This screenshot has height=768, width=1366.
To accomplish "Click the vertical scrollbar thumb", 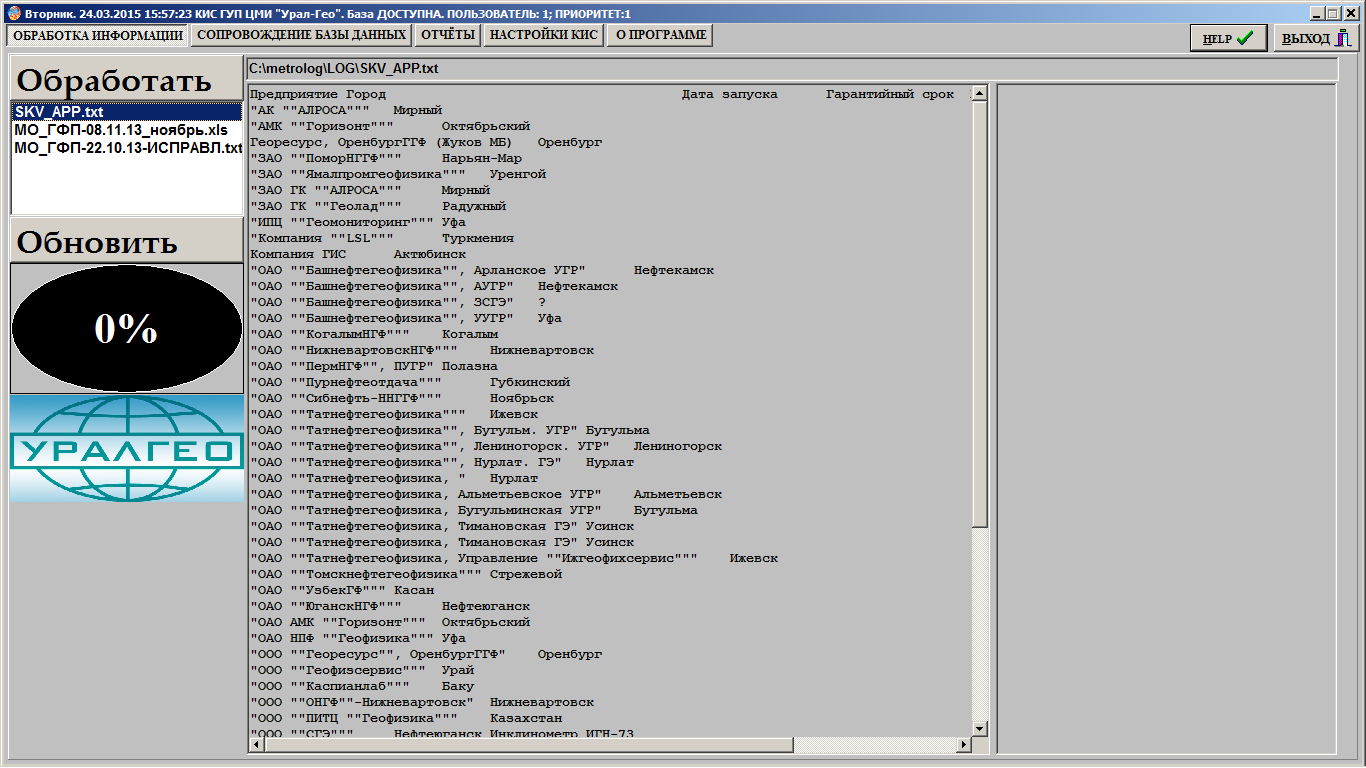I will [x=980, y=314].
